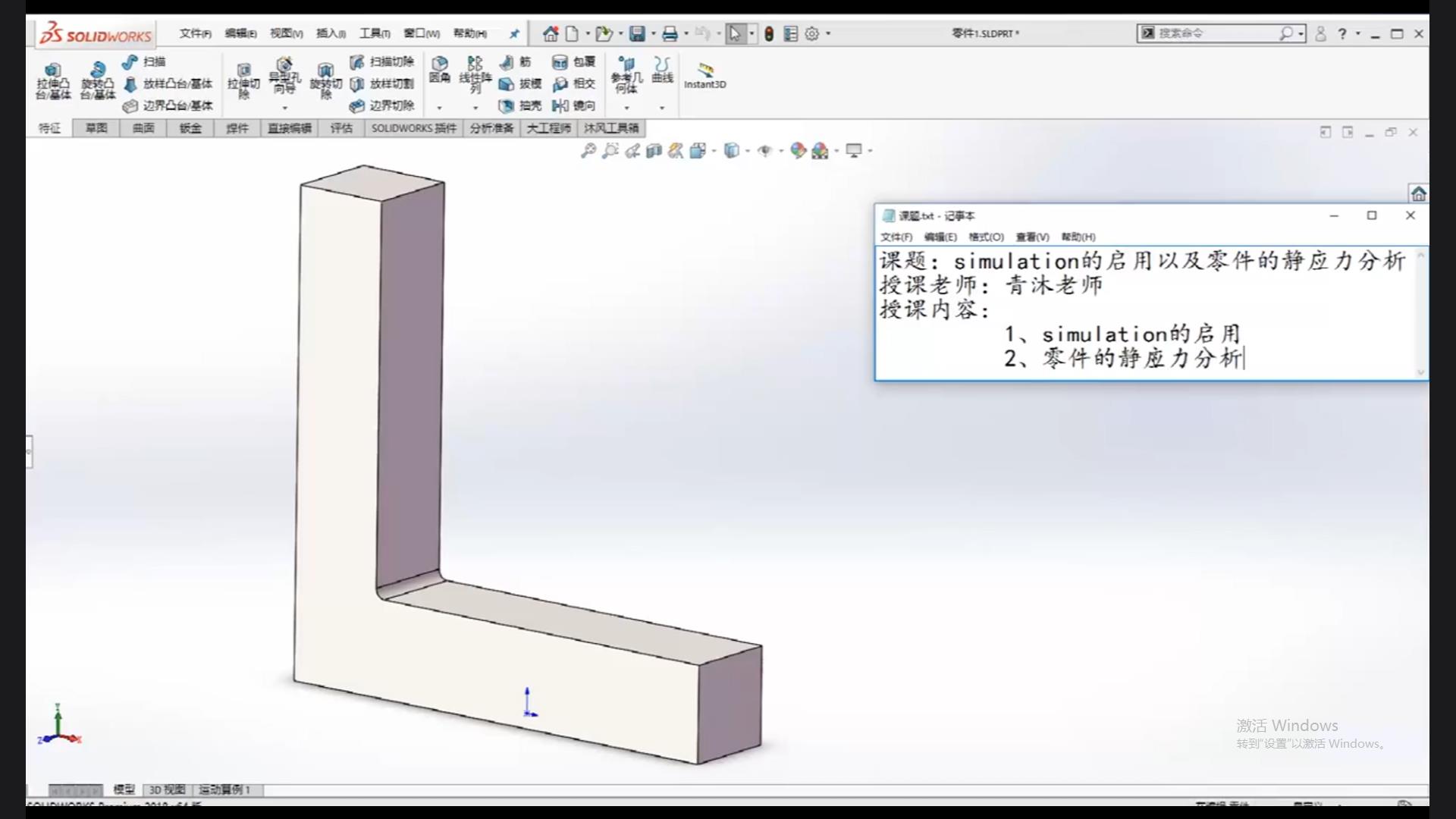1456x819 pixels.
Task: Click the Edit Appearance color ball icon
Action: point(797,151)
